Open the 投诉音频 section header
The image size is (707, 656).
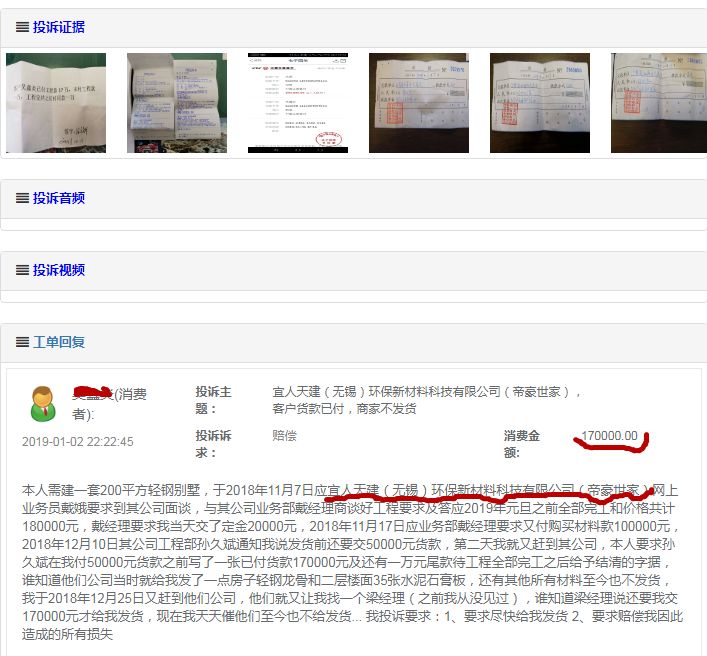pyautogui.click(x=59, y=198)
